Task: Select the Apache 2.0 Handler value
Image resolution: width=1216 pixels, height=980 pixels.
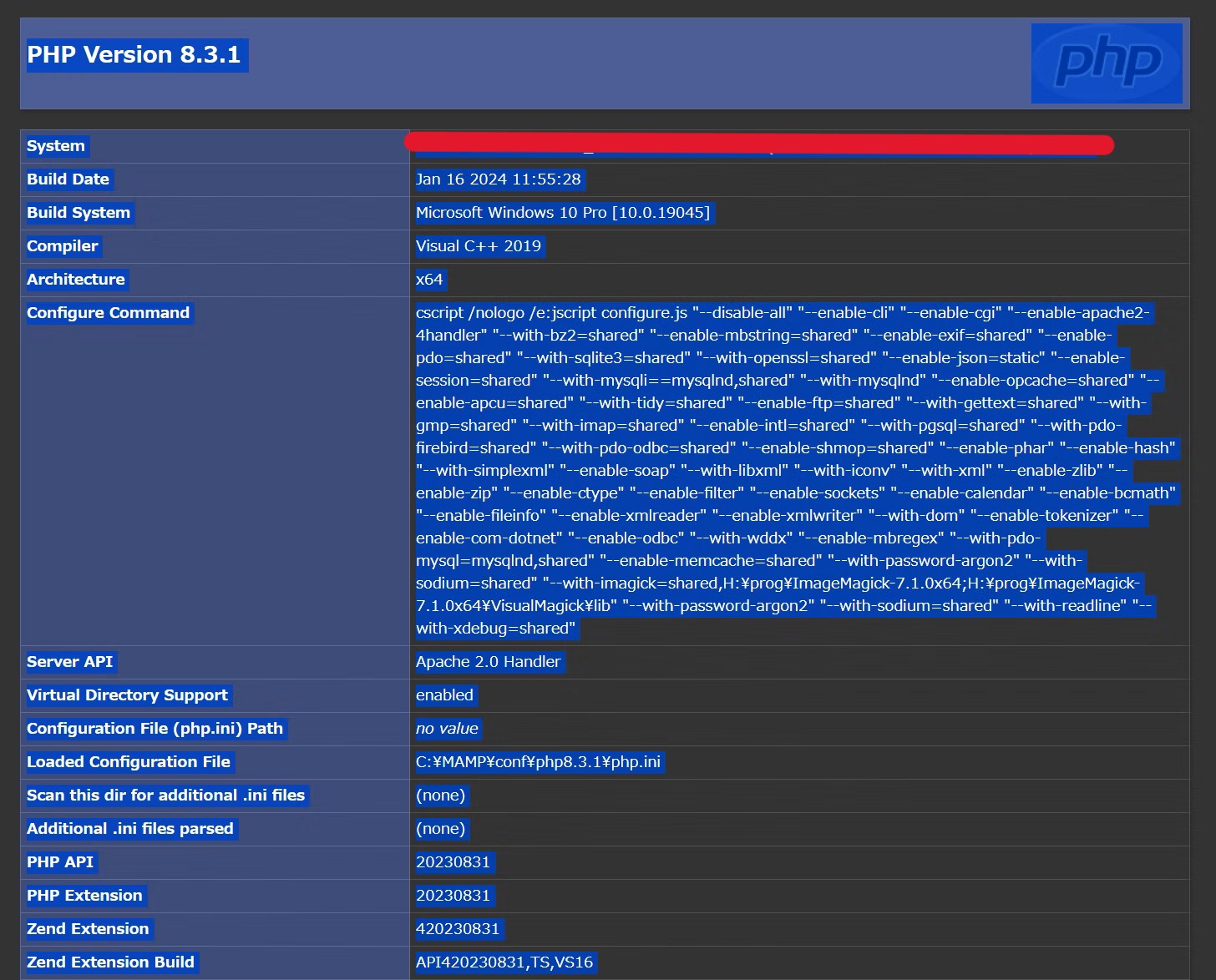Action: (489, 661)
